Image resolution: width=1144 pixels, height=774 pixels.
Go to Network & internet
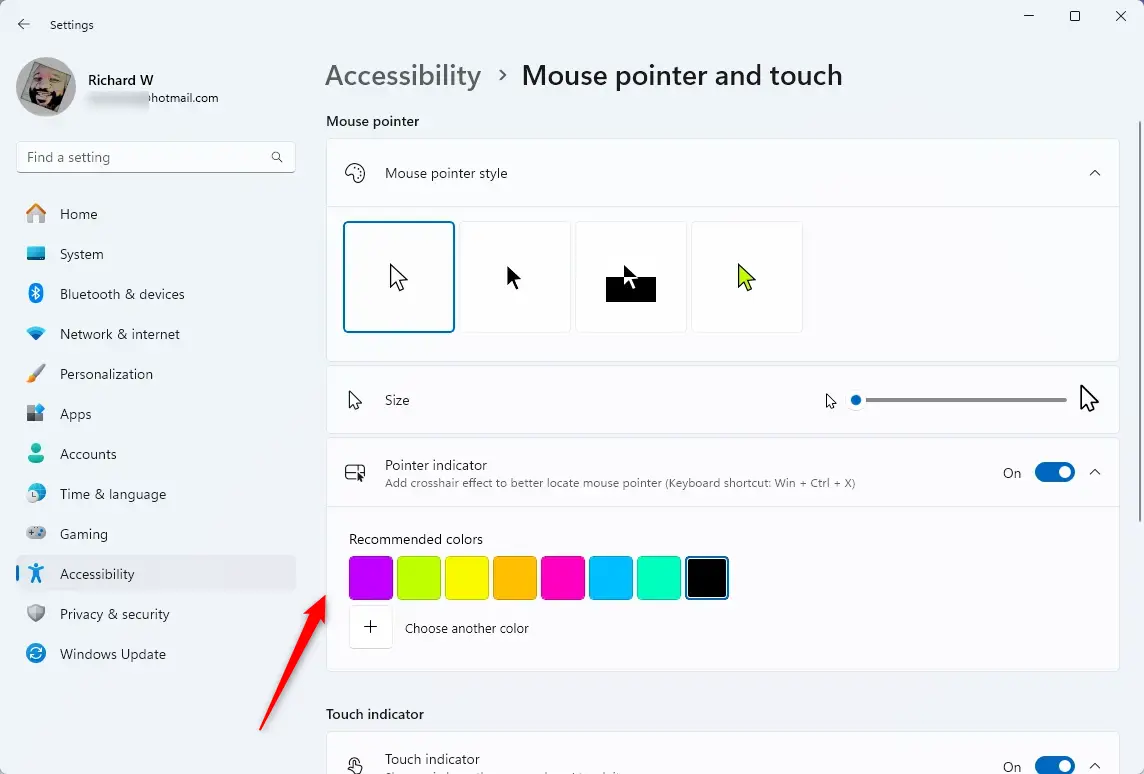155,334
